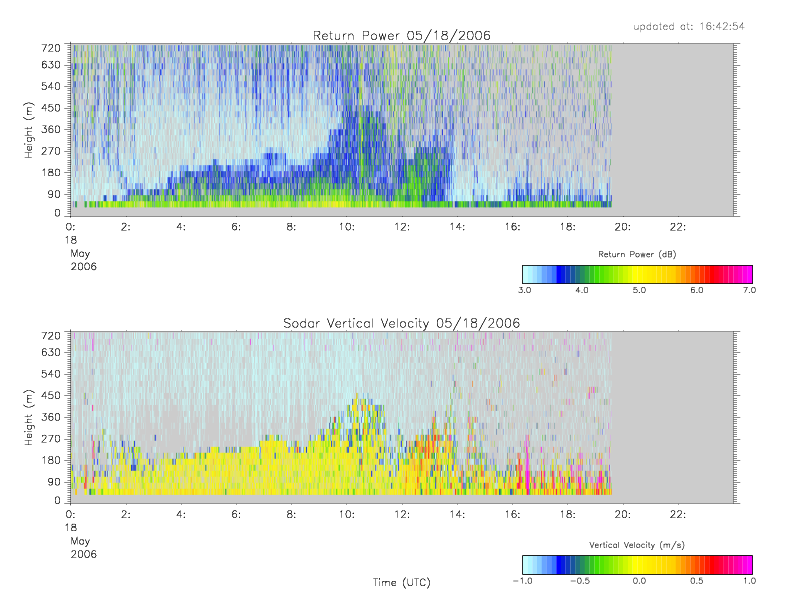Click the 720 height tick on Vertical Velocity plot

[x=51, y=336]
